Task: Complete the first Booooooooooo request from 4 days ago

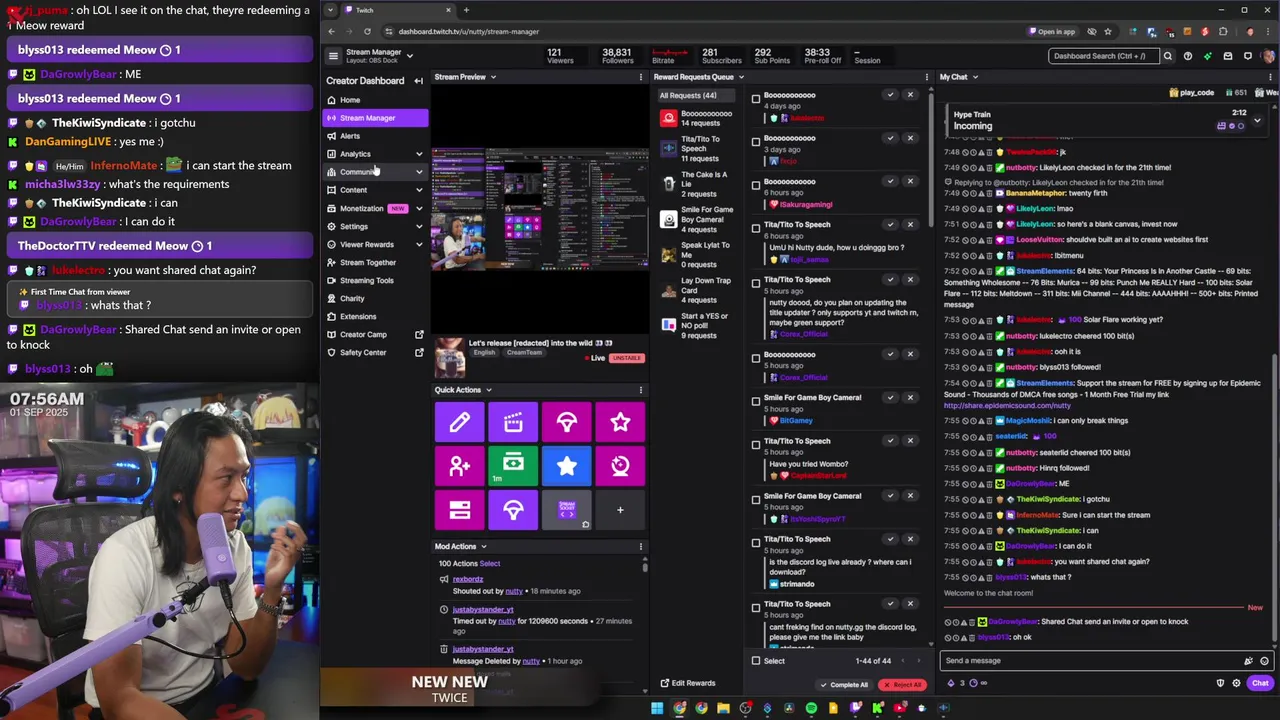Action: point(890,95)
